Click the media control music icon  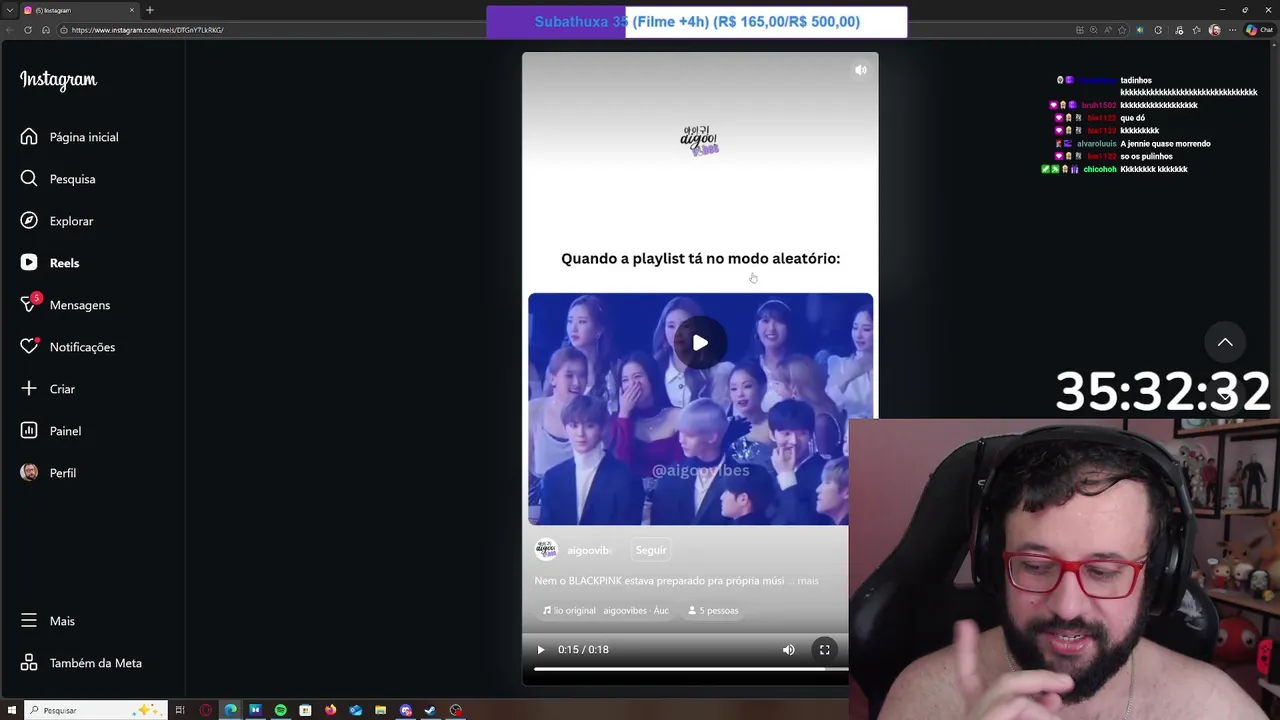1179,30
